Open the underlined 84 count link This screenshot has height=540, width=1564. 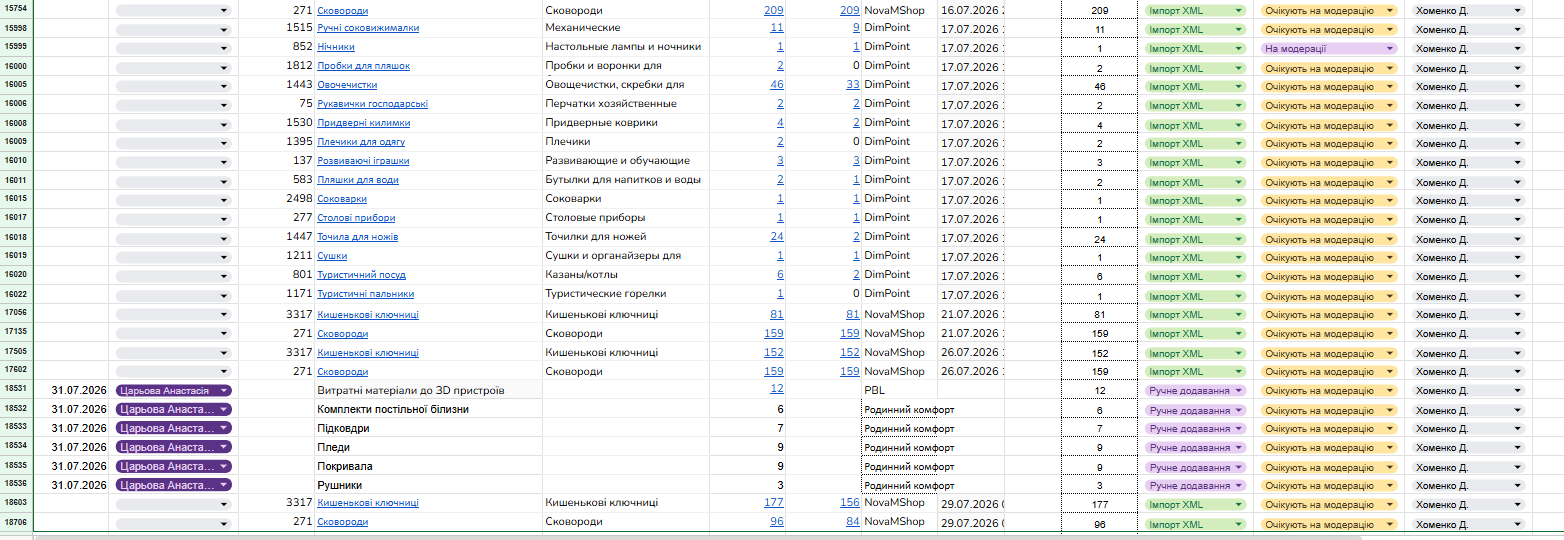852,522
